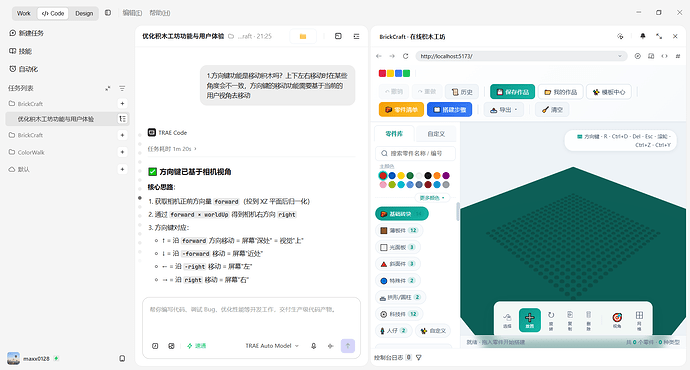Toggle the 速通 mode in the chat input
The width and height of the screenshot is (690, 370).
(196, 346)
